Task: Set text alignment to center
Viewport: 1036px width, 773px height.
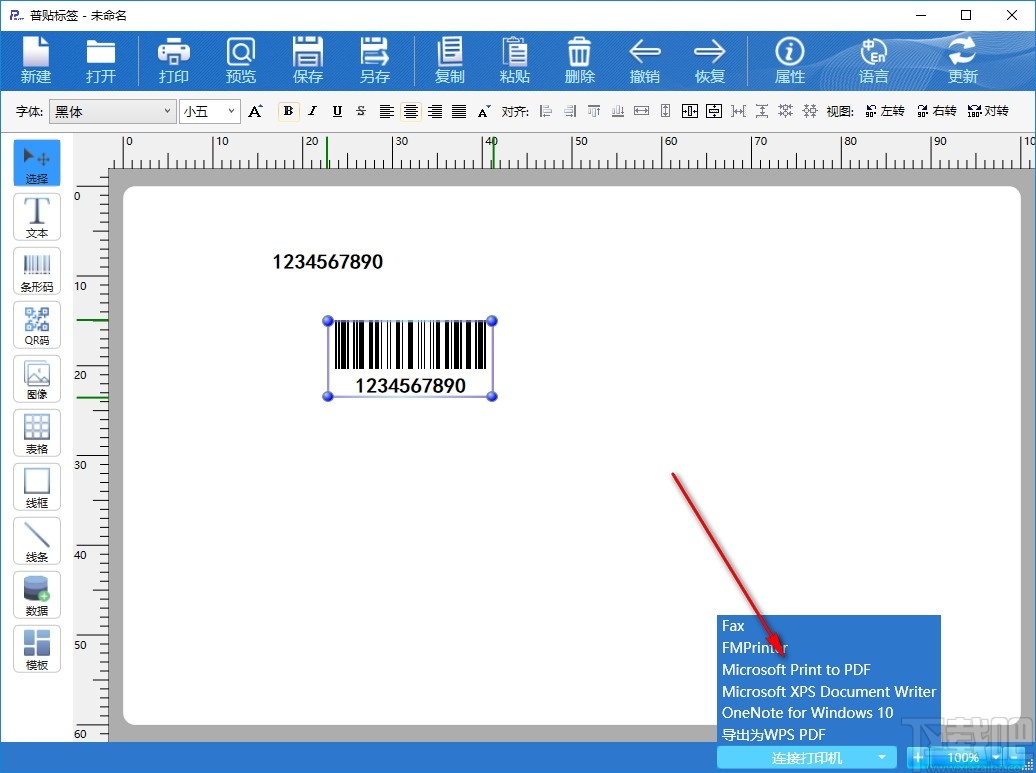Action: click(411, 111)
